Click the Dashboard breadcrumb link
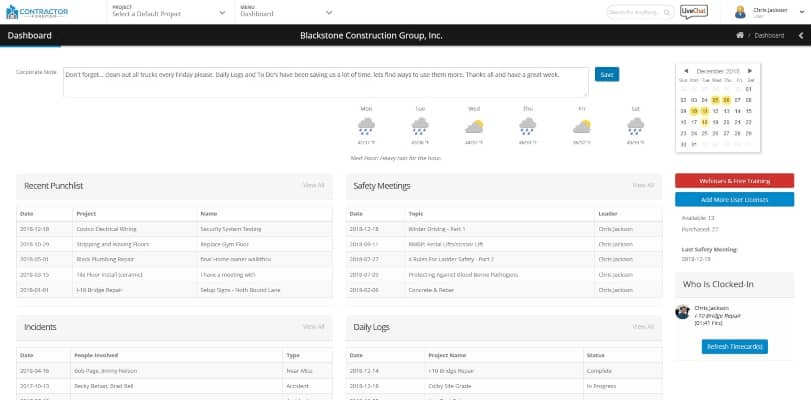Screen dimensions: 811x400 point(769,36)
